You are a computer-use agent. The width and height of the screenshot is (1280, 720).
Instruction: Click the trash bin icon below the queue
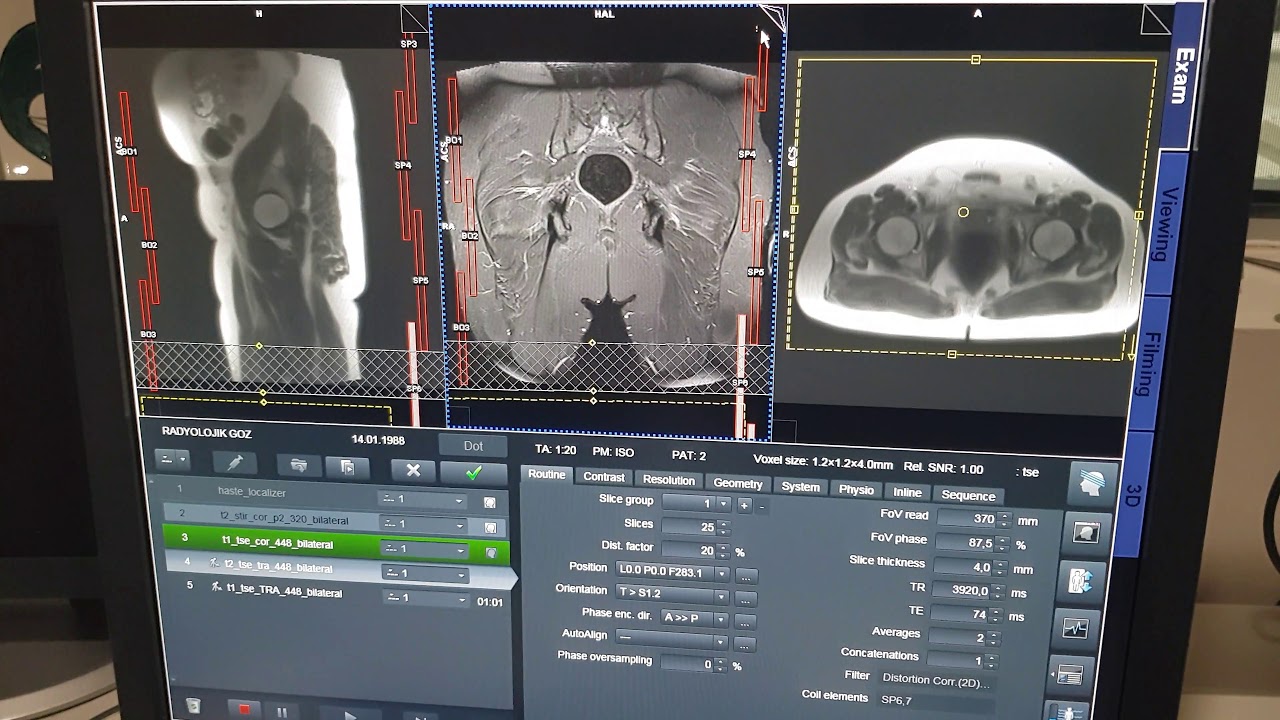[x=193, y=706]
